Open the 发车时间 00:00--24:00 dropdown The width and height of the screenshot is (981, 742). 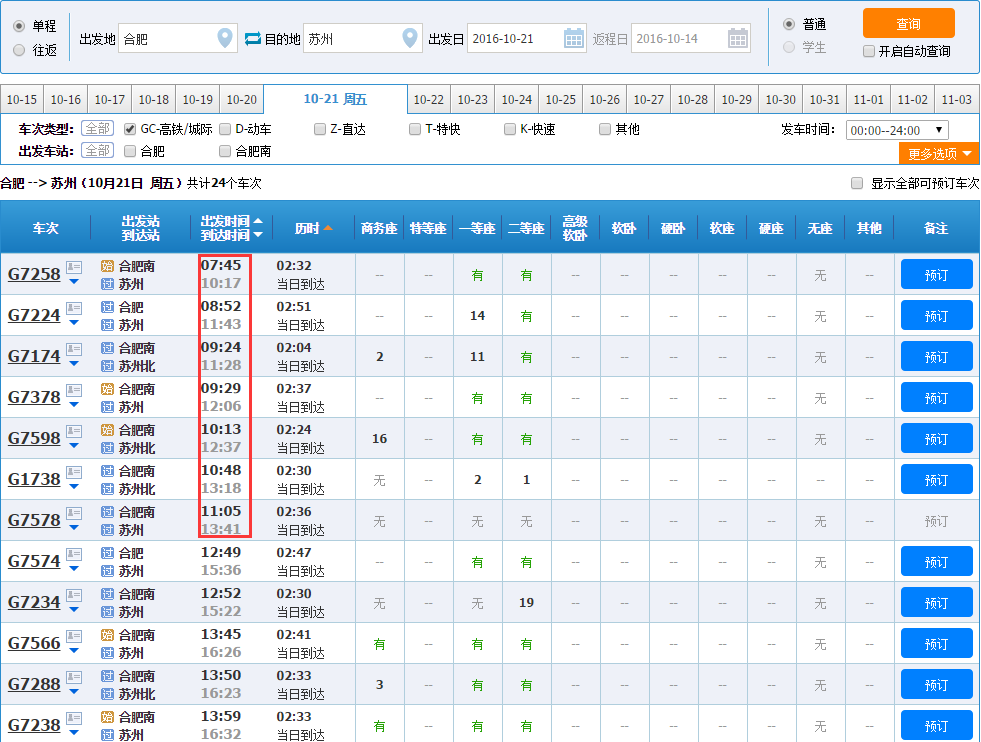[x=897, y=130]
